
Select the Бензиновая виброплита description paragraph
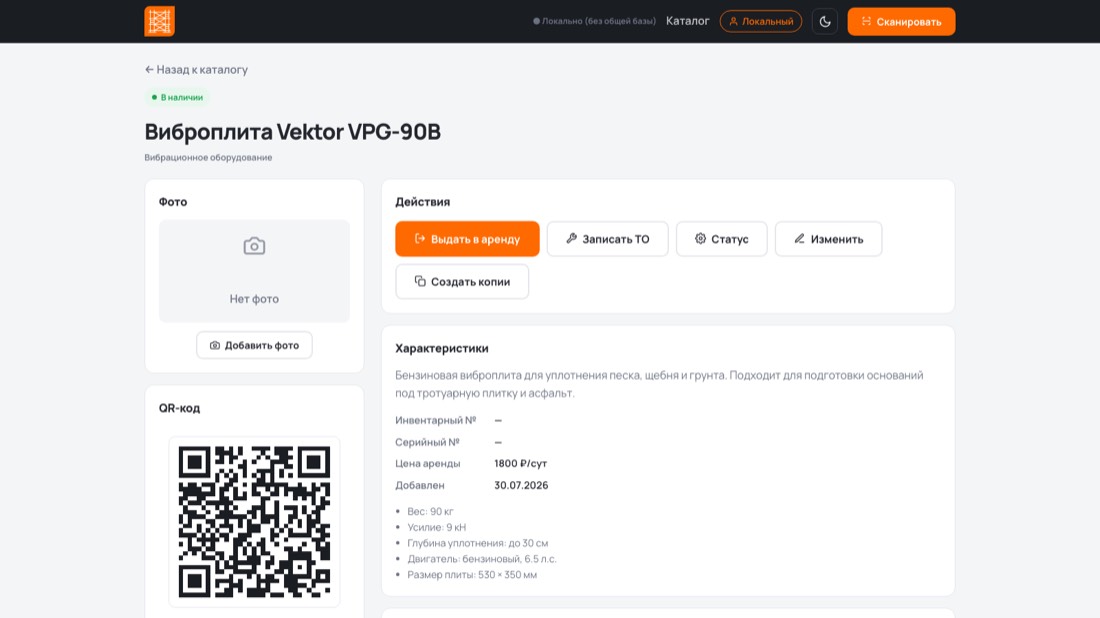(659, 384)
